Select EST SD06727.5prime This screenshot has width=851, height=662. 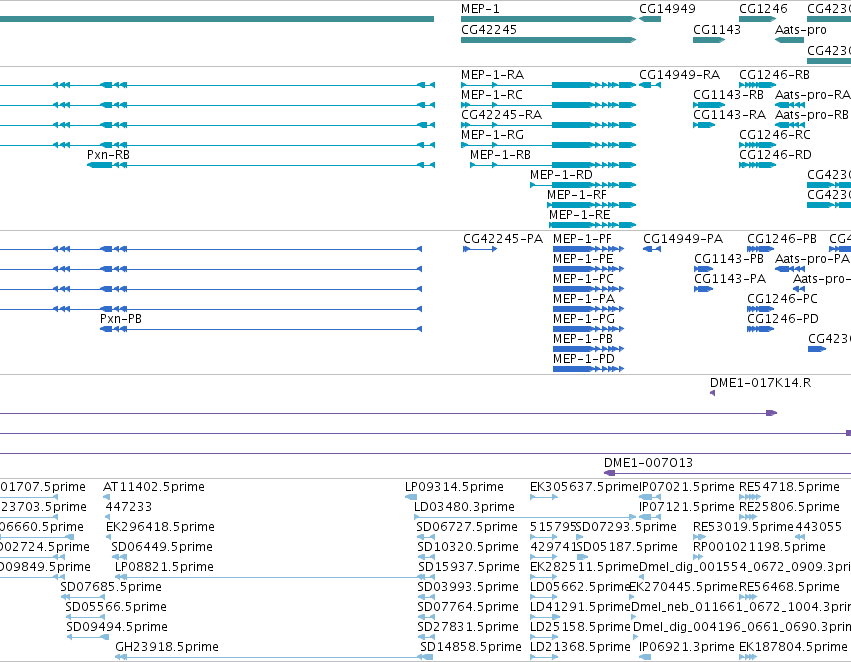pyautogui.click(x=467, y=527)
